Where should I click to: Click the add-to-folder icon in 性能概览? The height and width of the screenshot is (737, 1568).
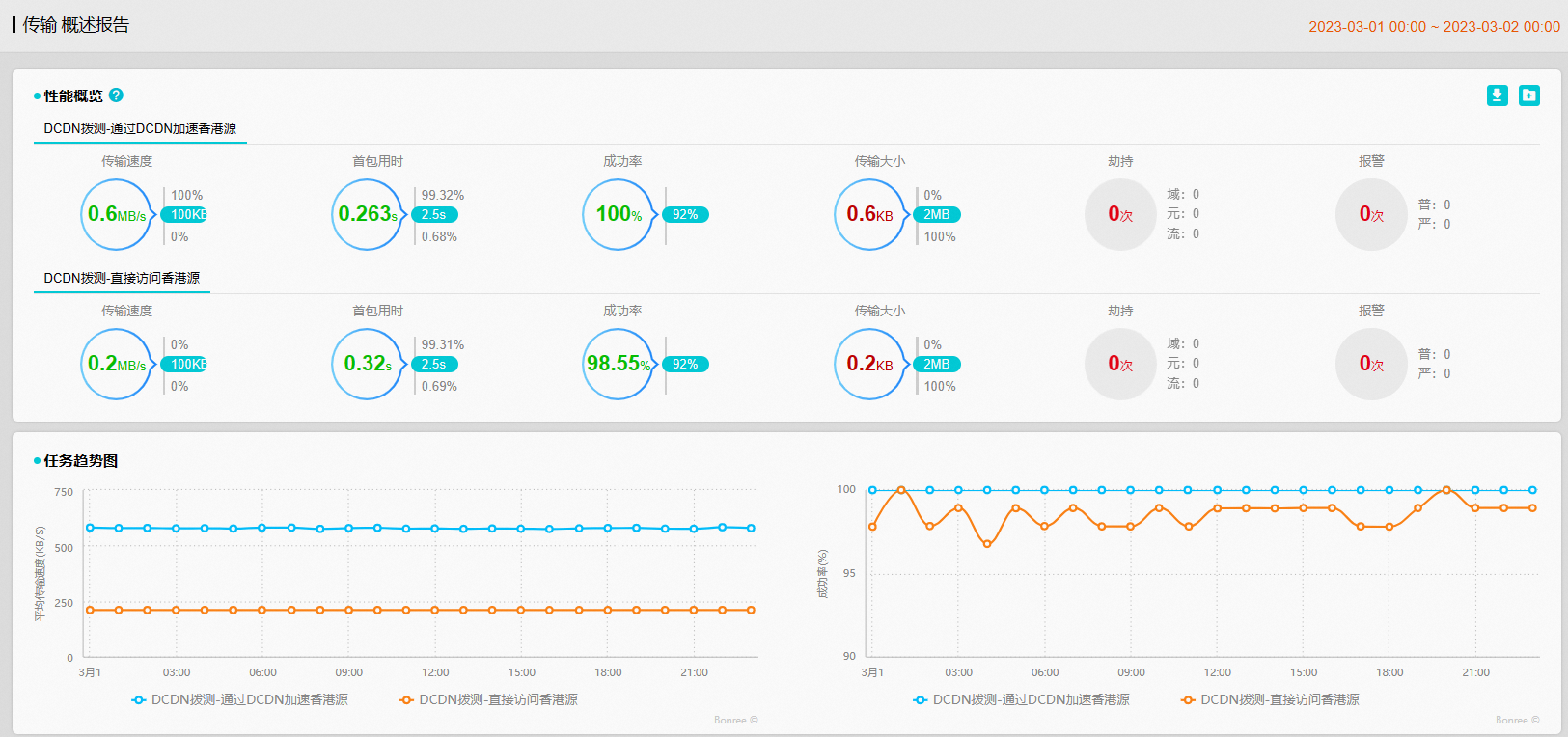click(x=1529, y=96)
